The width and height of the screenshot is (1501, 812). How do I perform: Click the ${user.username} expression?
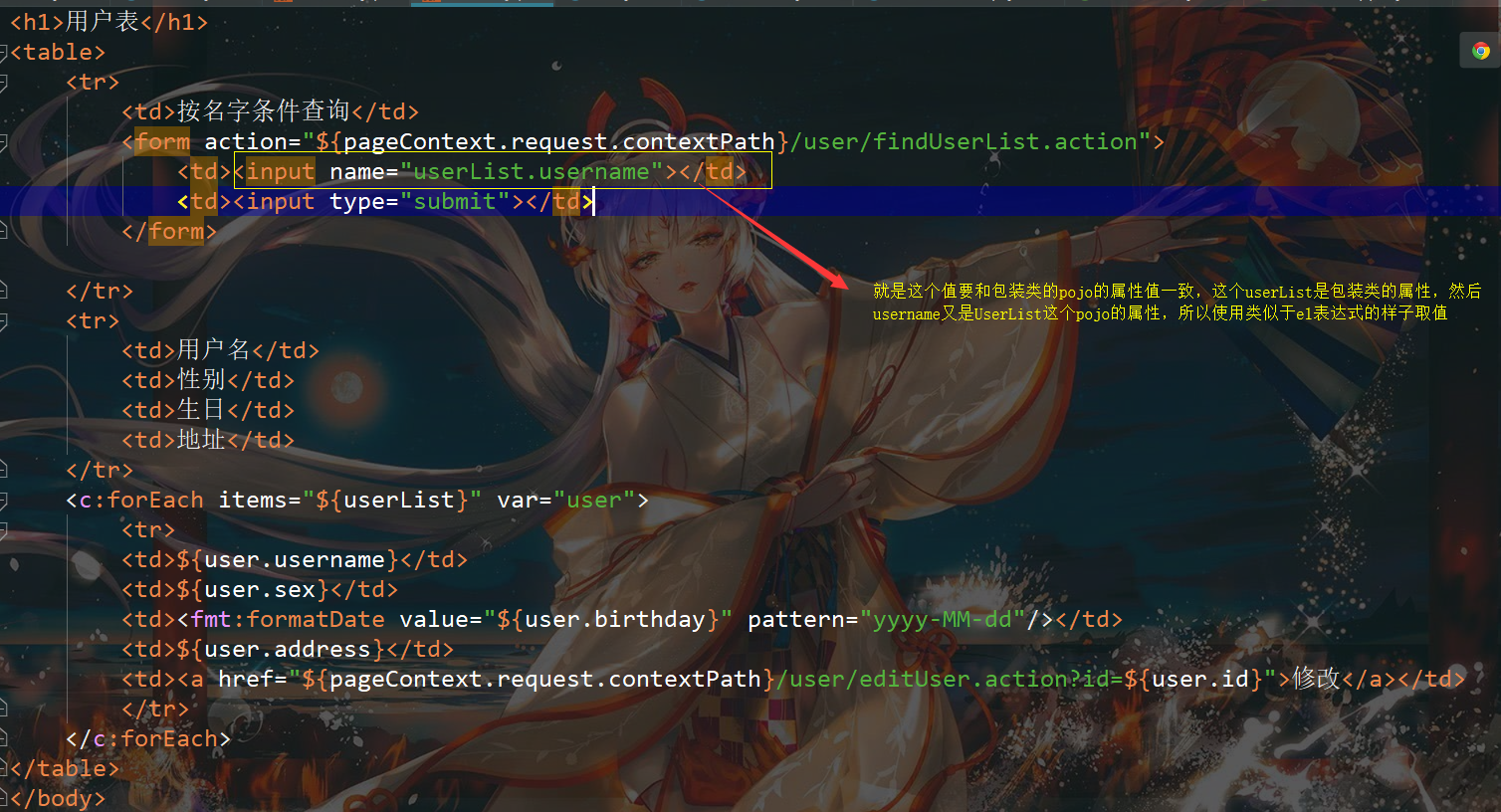click(289, 559)
